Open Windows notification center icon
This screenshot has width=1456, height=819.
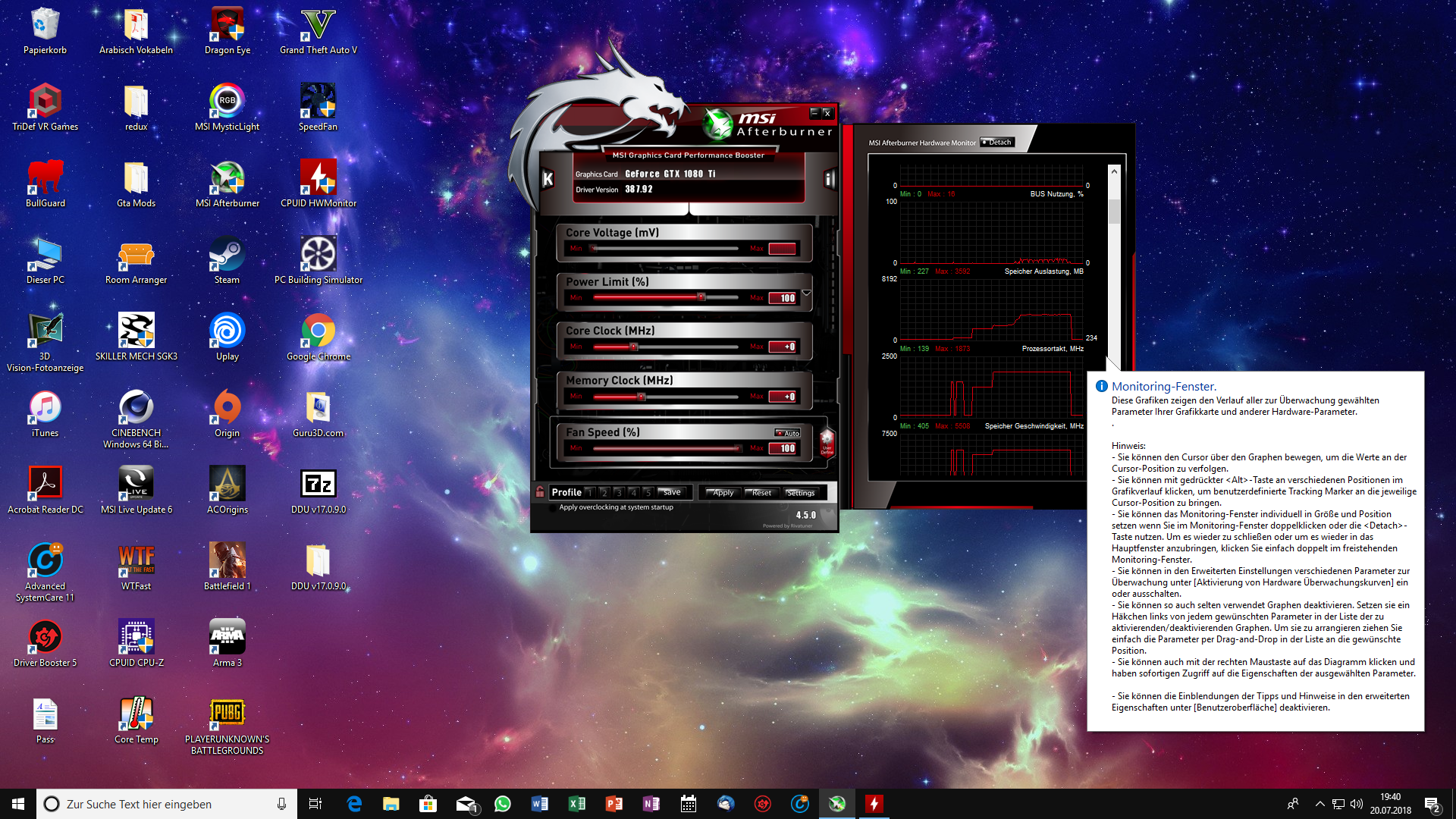click(x=1432, y=804)
